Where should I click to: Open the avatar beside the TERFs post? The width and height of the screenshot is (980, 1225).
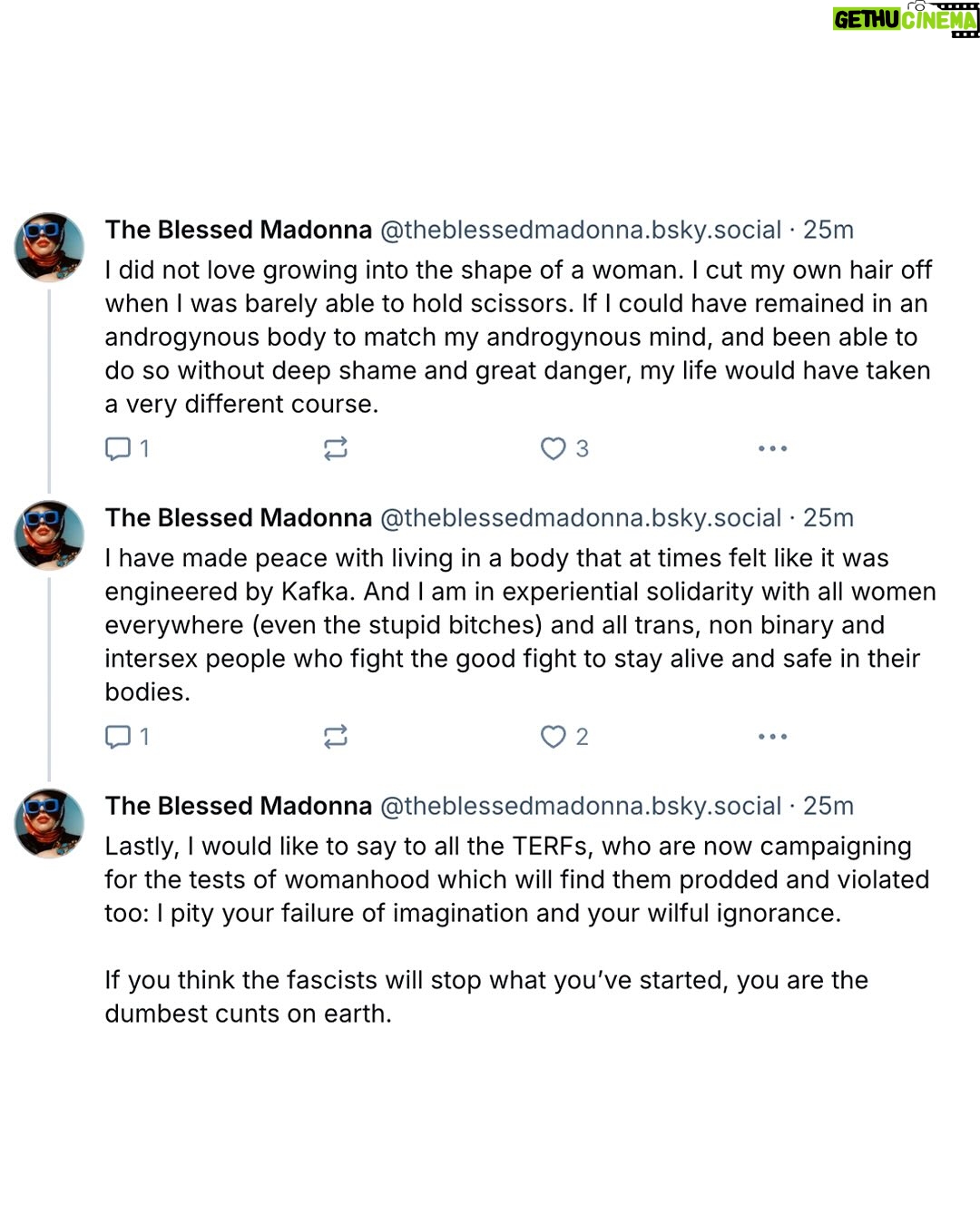(50, 823)
